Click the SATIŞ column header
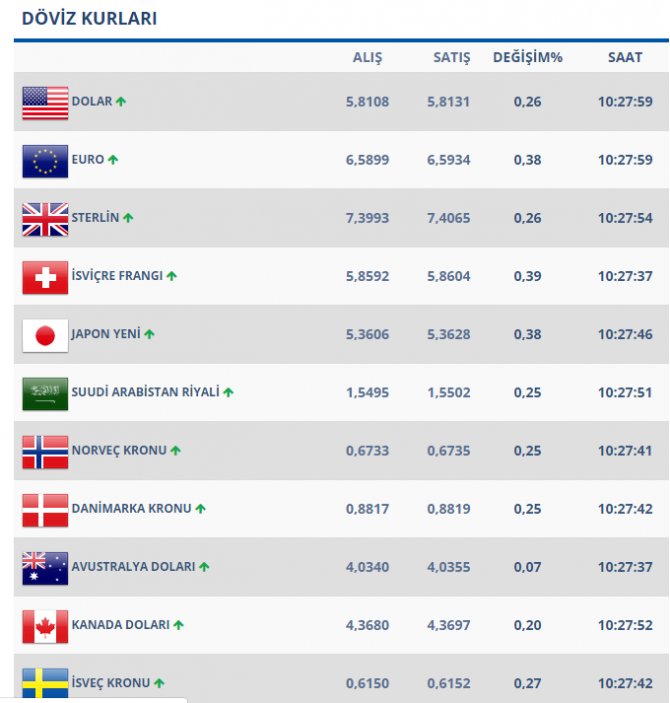 click(451, 57)
